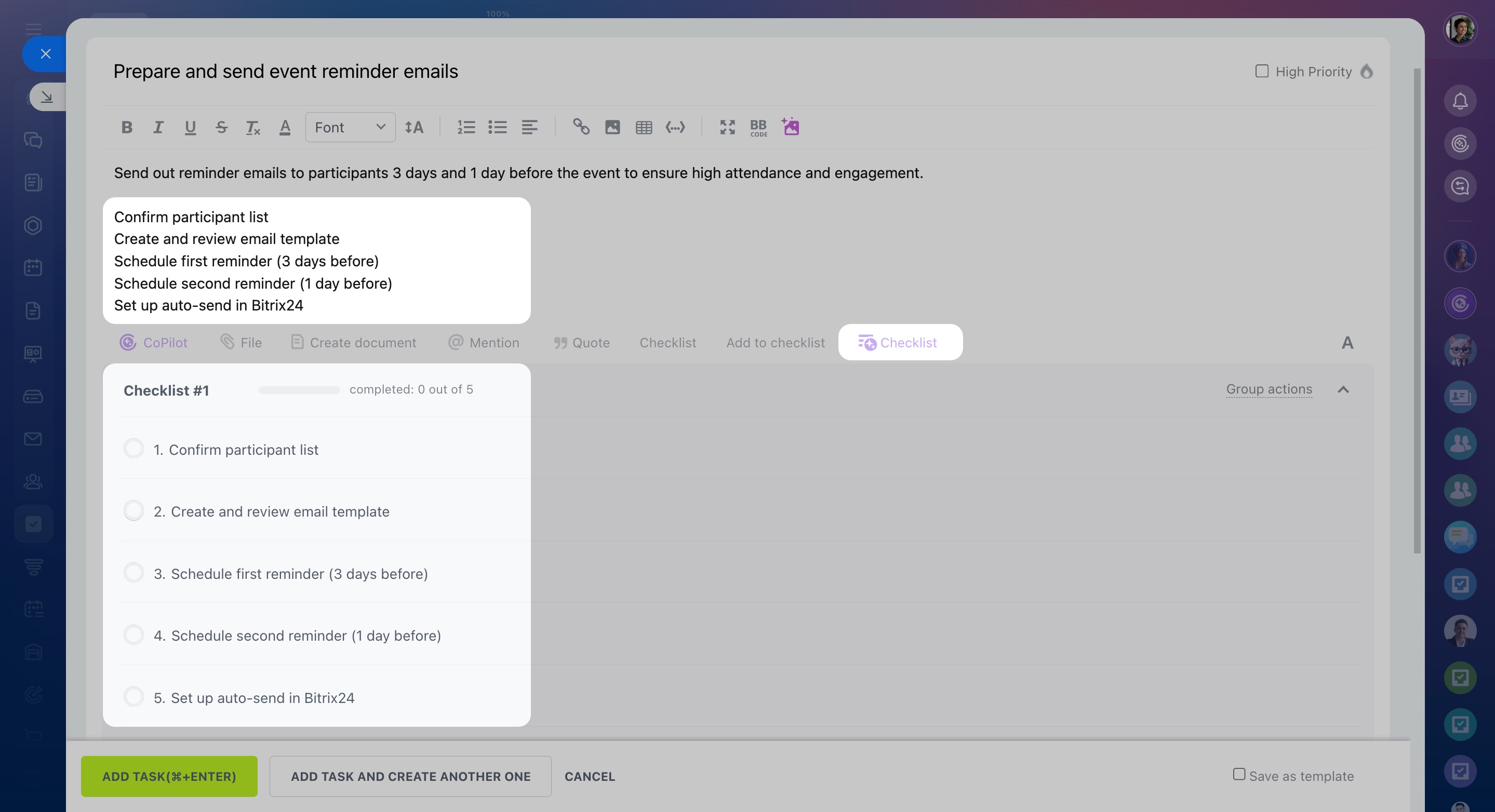
Task: Open the CoPilot option
Action: [x=154, y=343]
